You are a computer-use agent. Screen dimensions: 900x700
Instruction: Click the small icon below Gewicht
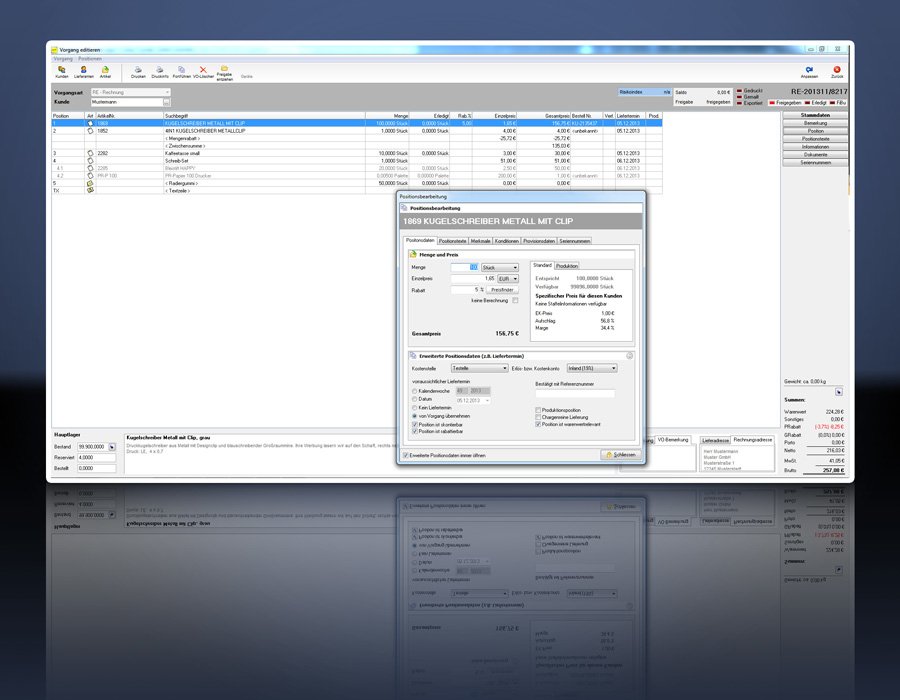coord(839,392)
